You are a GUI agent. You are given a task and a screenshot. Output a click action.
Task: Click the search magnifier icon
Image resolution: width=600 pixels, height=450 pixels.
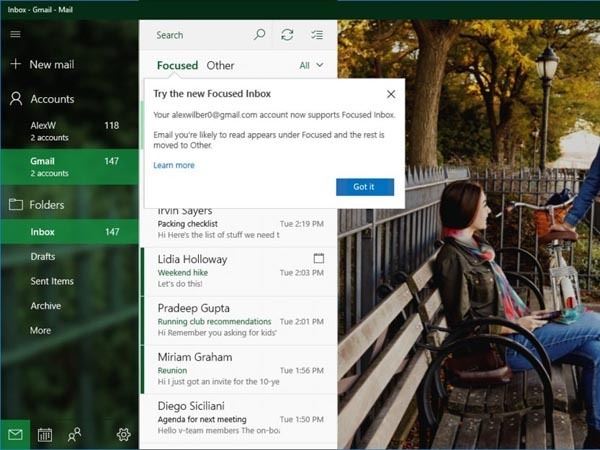coord(259,35)
